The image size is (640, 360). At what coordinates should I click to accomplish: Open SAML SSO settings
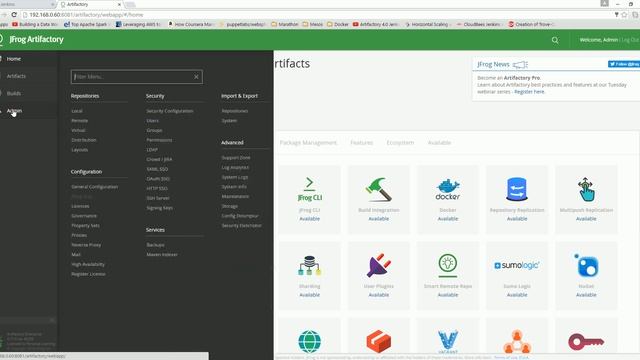click(157, 169)
